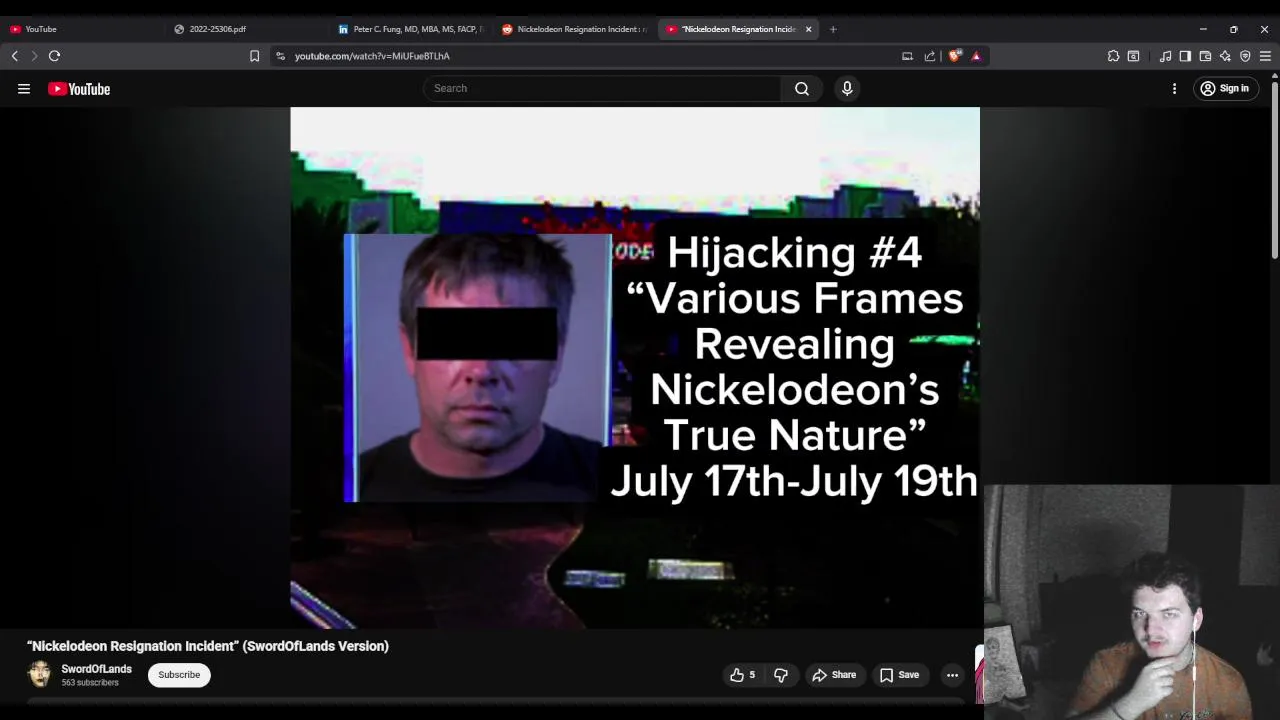Click the Sign in button
Viewport: 1280px width, 720px height.
tap(1225, 89)
